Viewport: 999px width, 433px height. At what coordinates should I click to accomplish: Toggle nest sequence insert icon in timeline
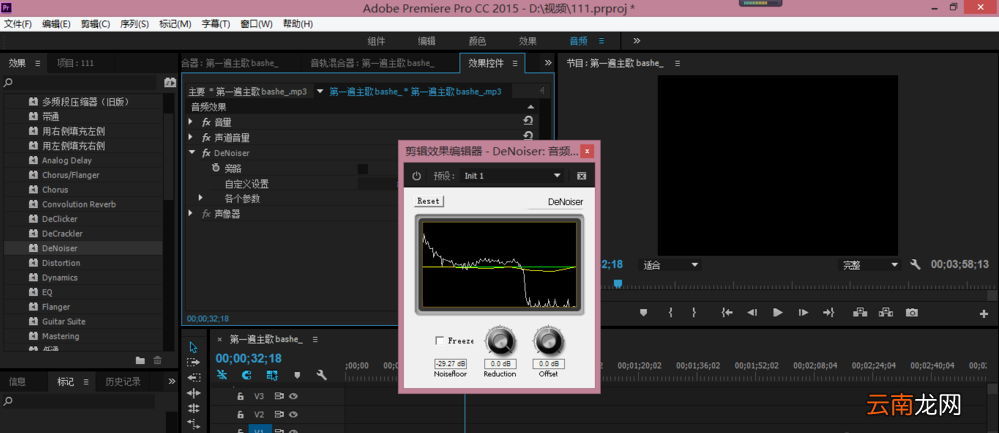[222, 375]
